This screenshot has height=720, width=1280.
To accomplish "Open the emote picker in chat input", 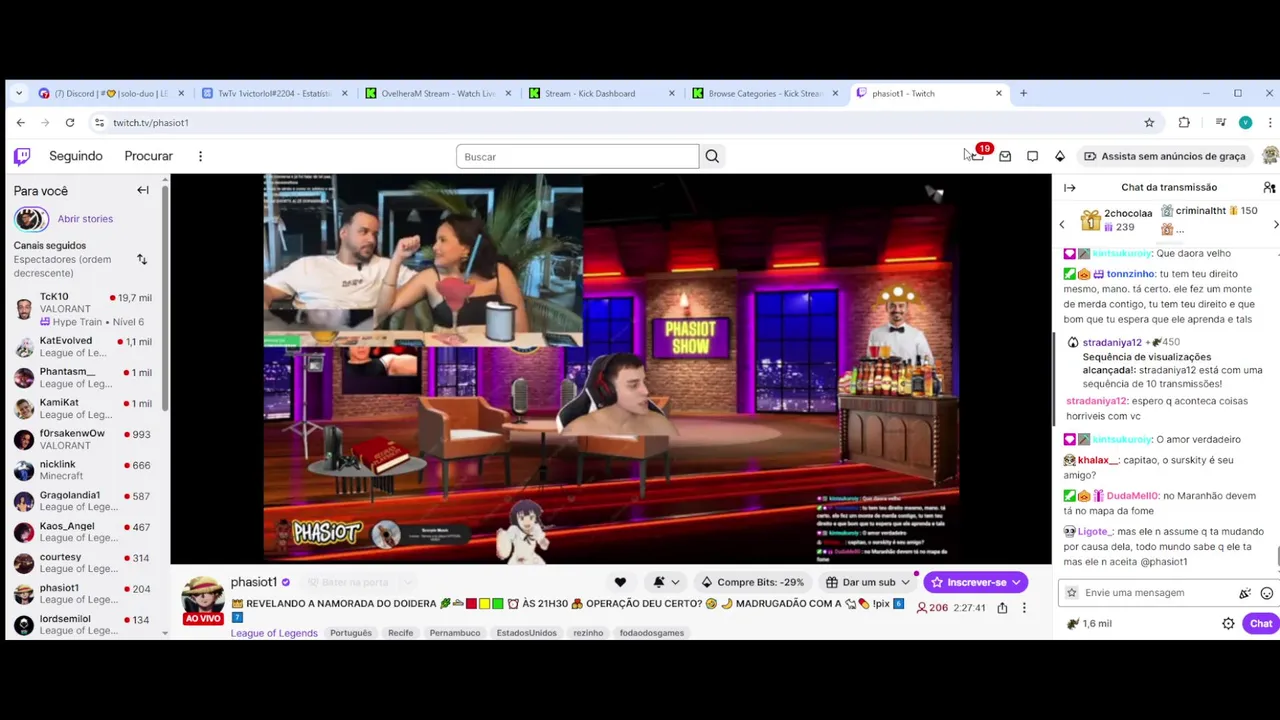I will (x=1266, y=593).
